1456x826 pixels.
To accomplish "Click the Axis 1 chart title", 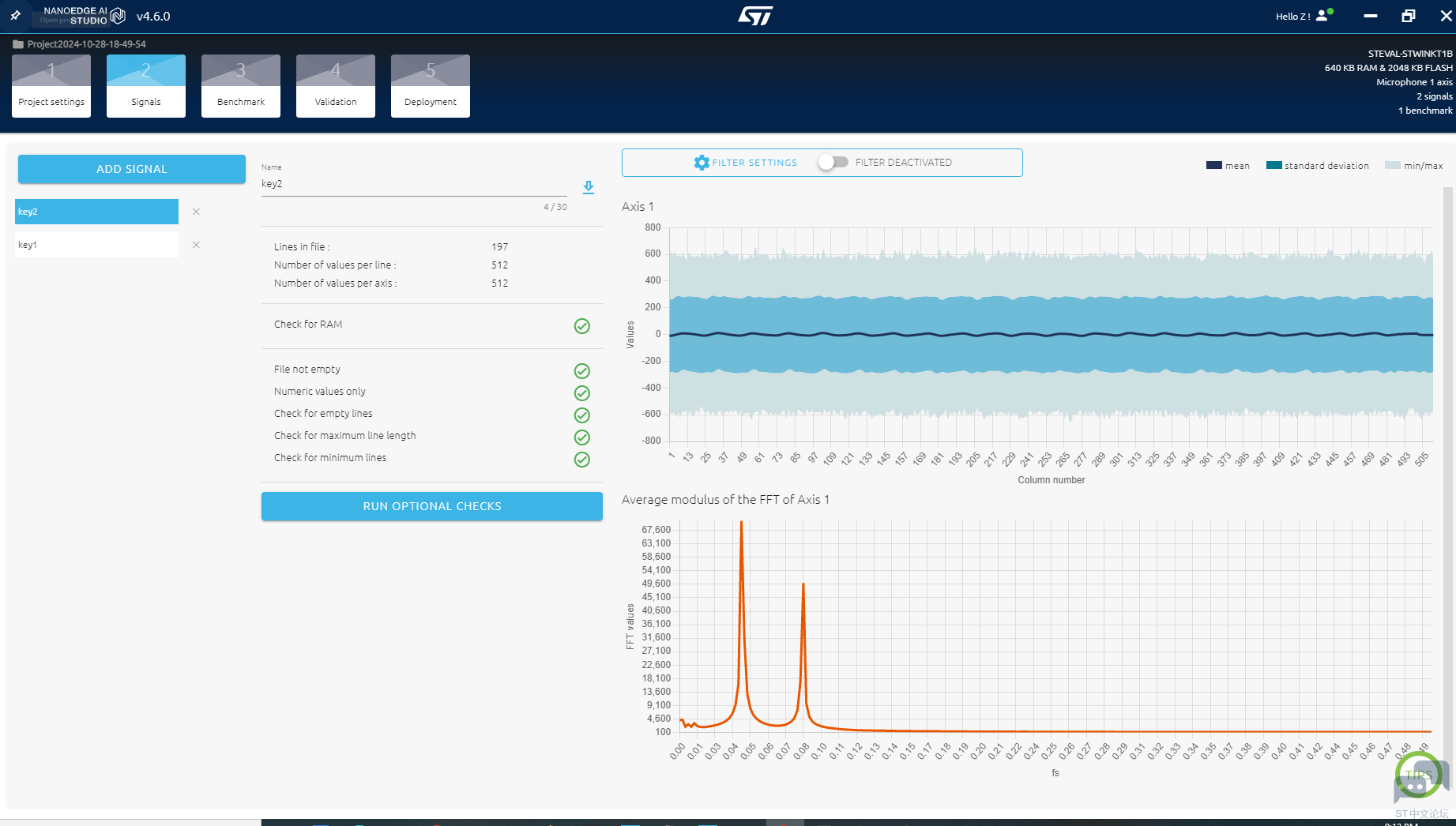I will click(638, 207).
